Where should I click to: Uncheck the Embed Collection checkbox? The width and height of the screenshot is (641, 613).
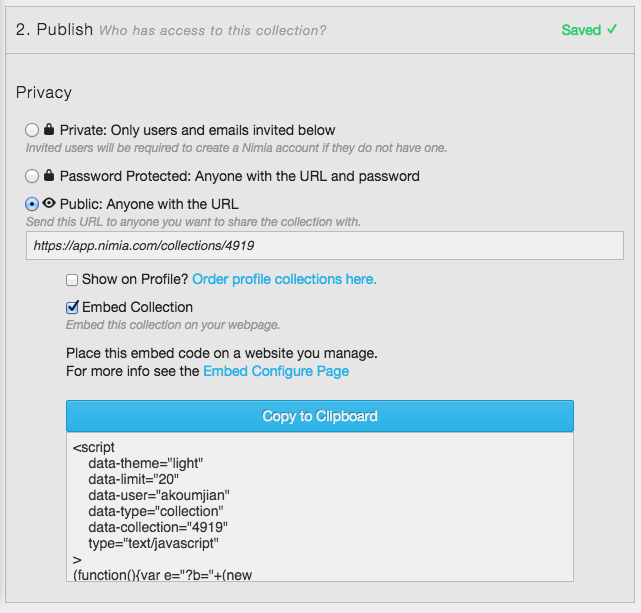(x=72, y=307)
